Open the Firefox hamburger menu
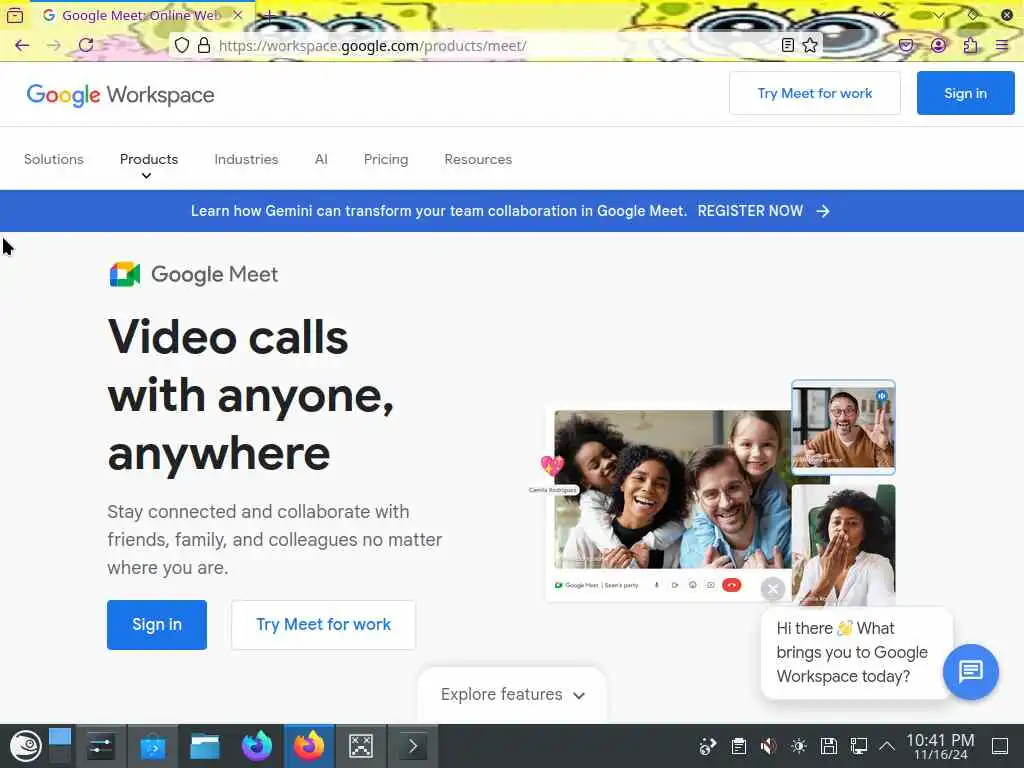 tap(1002, 45)
